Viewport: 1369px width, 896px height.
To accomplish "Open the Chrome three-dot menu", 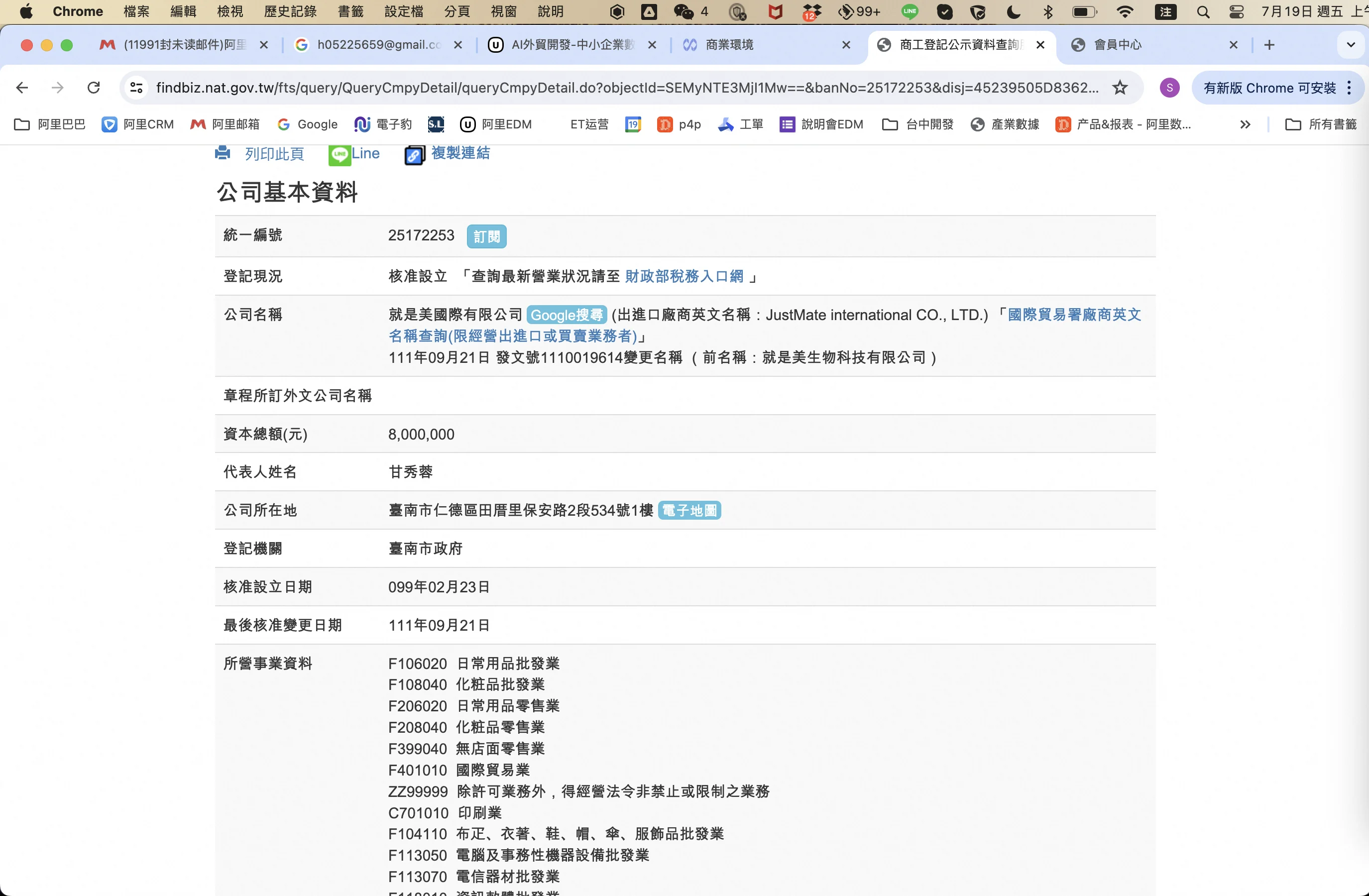I will (x=1350, y=88).
